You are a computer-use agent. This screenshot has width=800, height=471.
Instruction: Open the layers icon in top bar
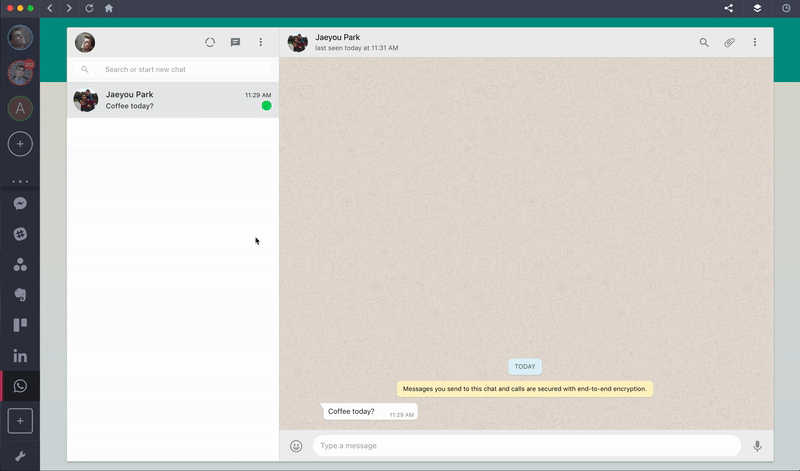[757, 8]
